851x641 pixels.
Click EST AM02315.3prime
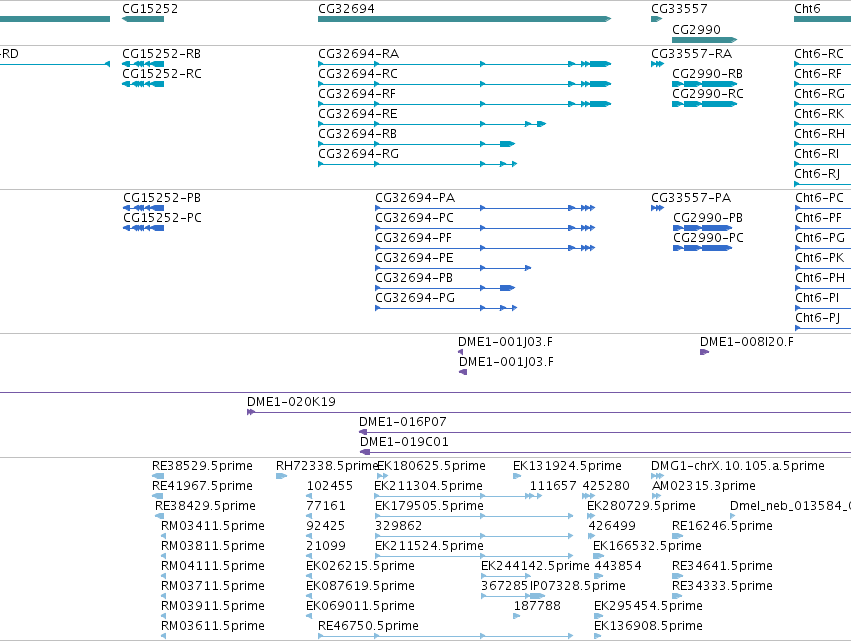(x=704, y=486)
